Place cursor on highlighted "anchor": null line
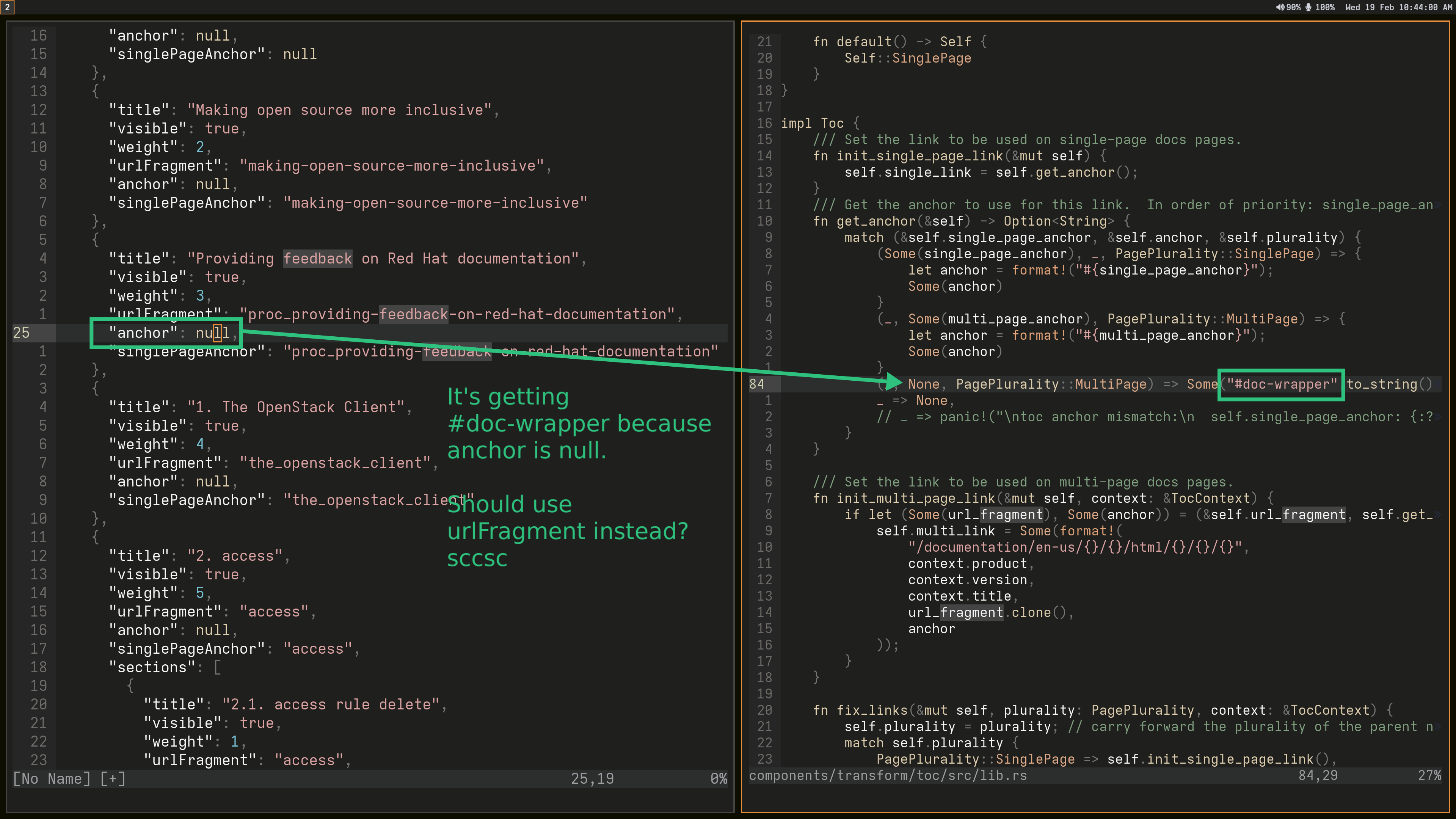1456x819 pixels. (169, 333)
